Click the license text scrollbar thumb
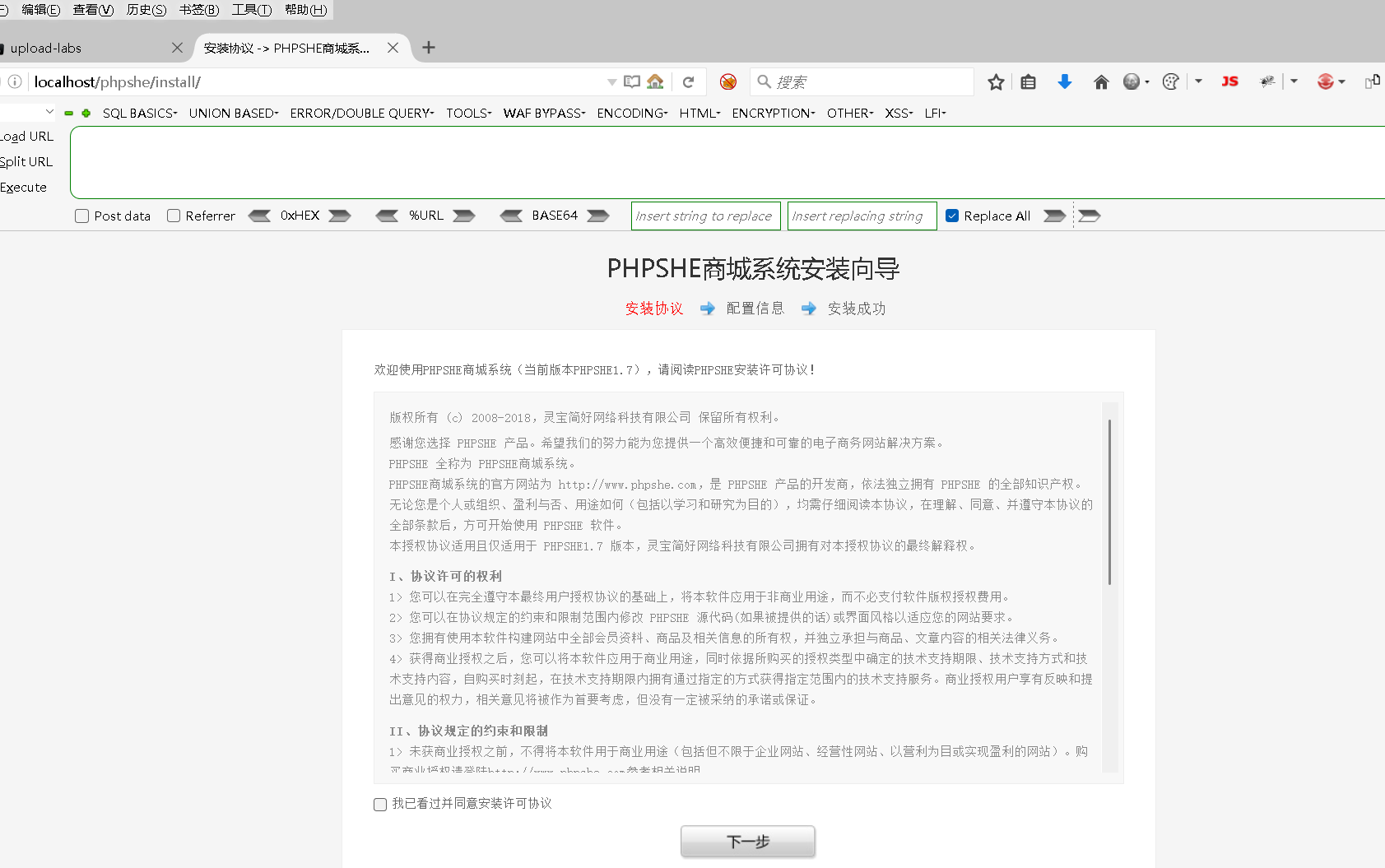Screen dimensions: 1385x868 coord(1109,502)
